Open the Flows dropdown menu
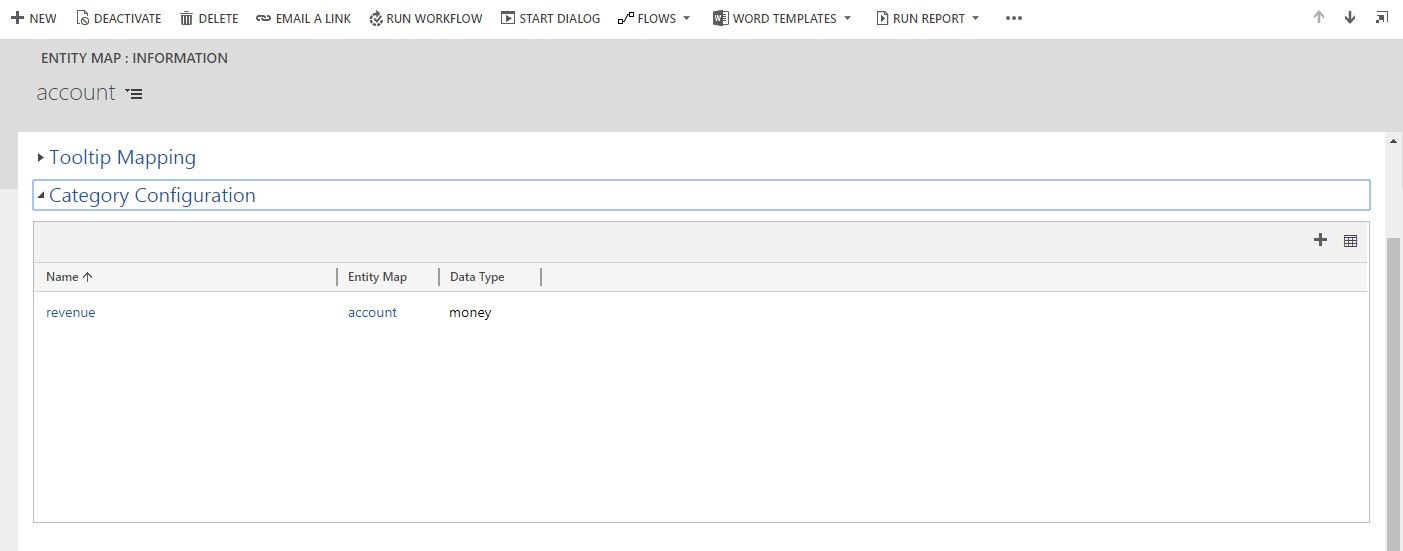Screen dimensions: 1403x551 [654, 18]
